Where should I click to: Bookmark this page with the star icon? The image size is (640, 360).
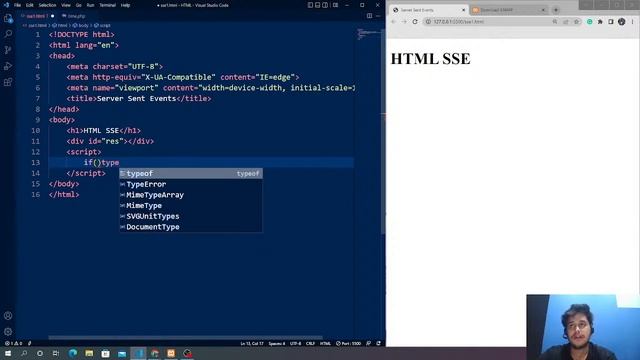[576, 22]
